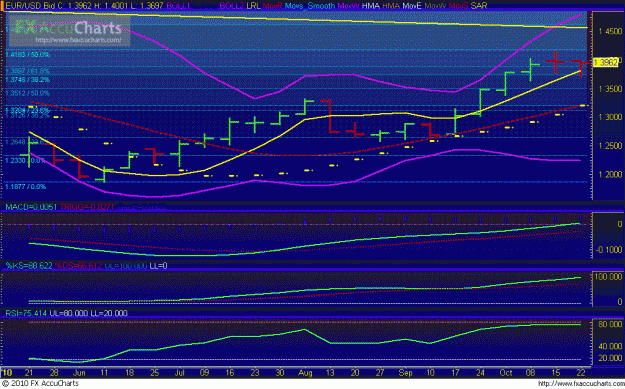Click the 24 date on time axis
The width and height of the screenshot is (625, 389).
[x=480, y=373]
